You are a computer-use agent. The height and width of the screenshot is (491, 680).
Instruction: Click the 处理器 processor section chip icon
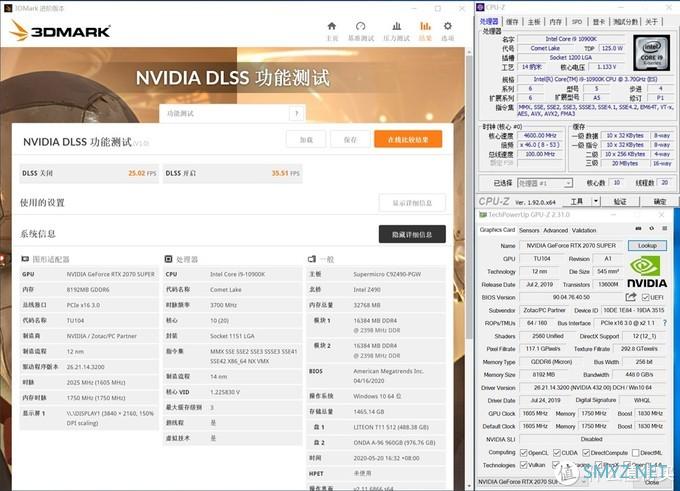click(168, 259)
